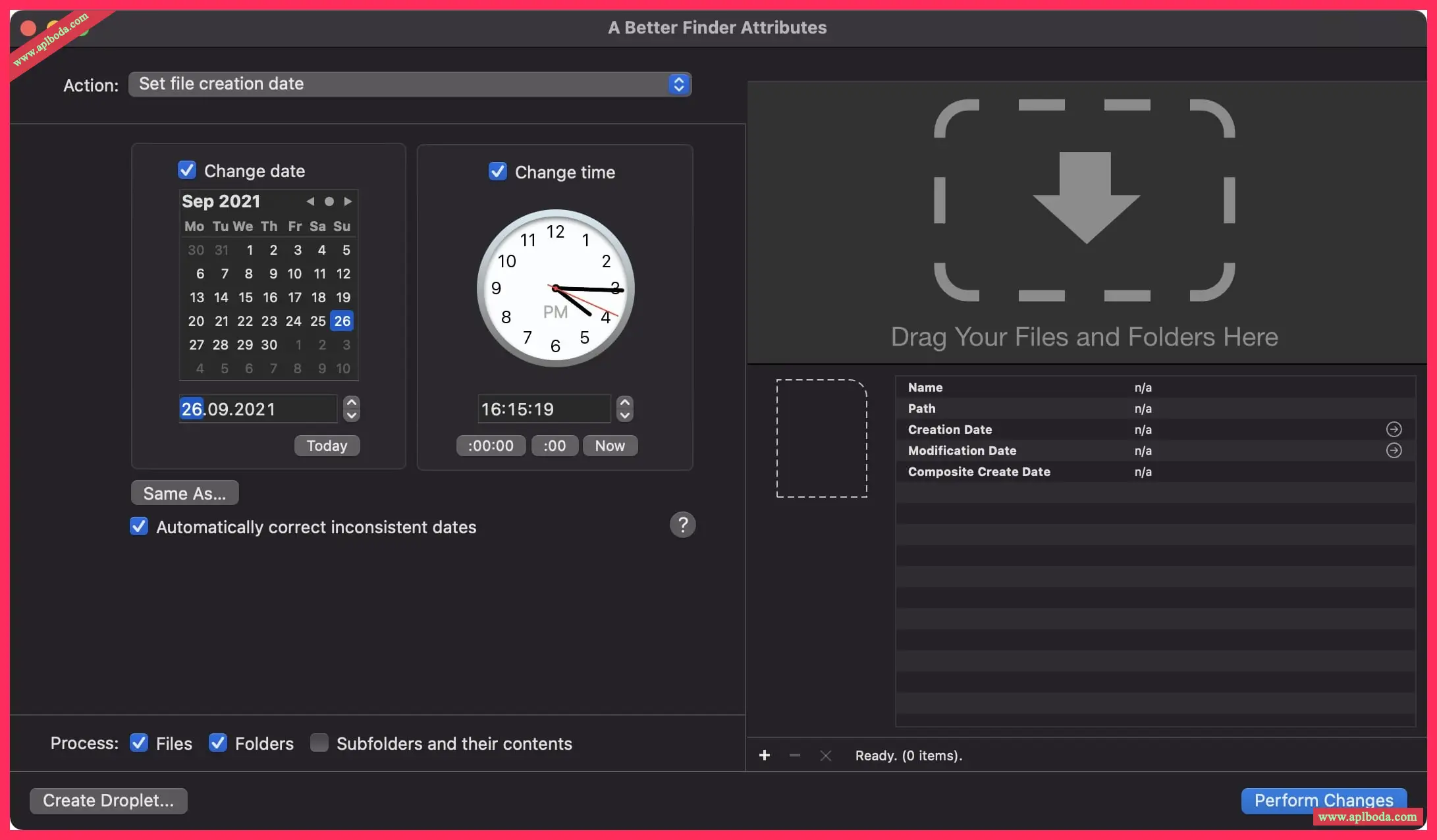Go to next month in calendar

point(348,201)
